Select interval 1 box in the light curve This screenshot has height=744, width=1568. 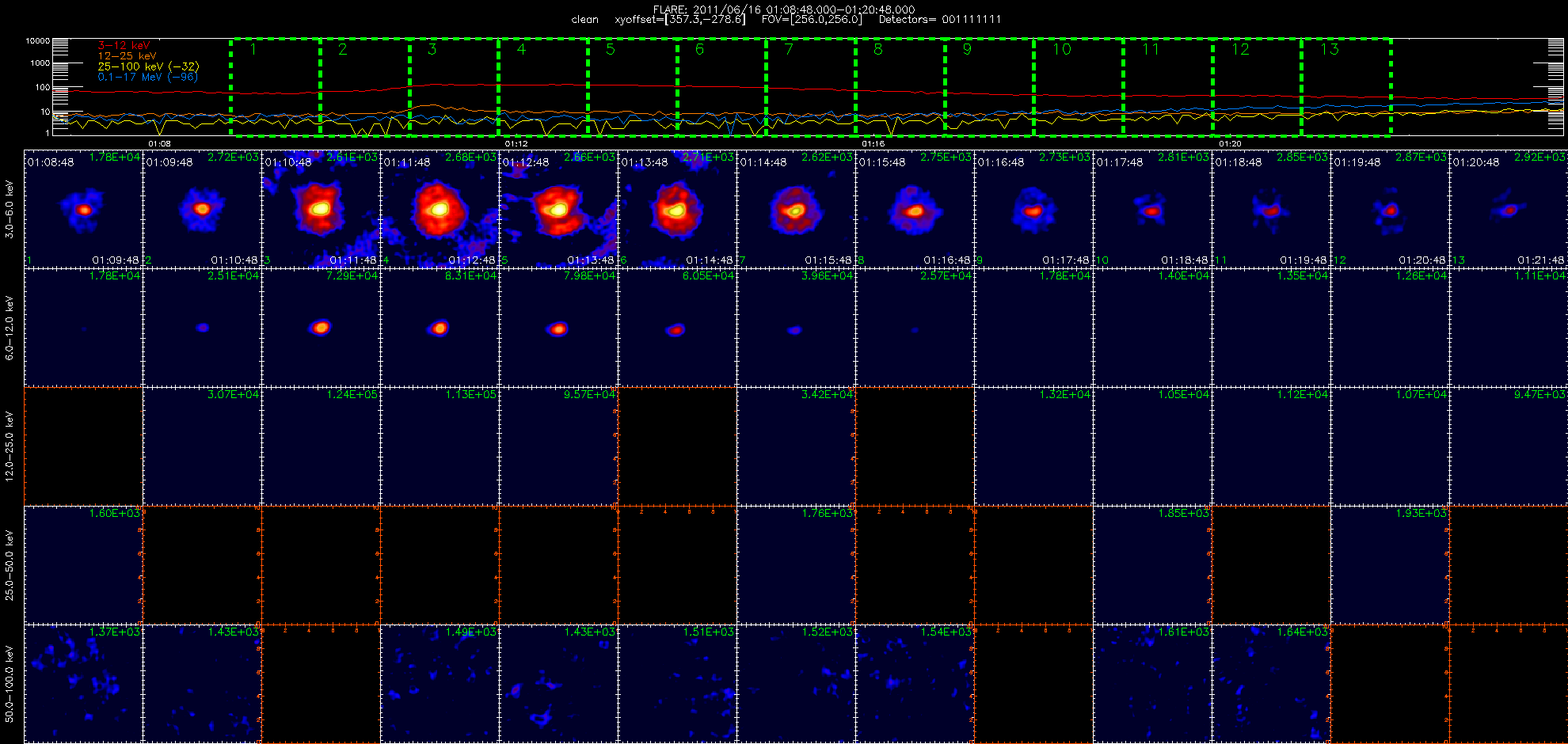276,87
